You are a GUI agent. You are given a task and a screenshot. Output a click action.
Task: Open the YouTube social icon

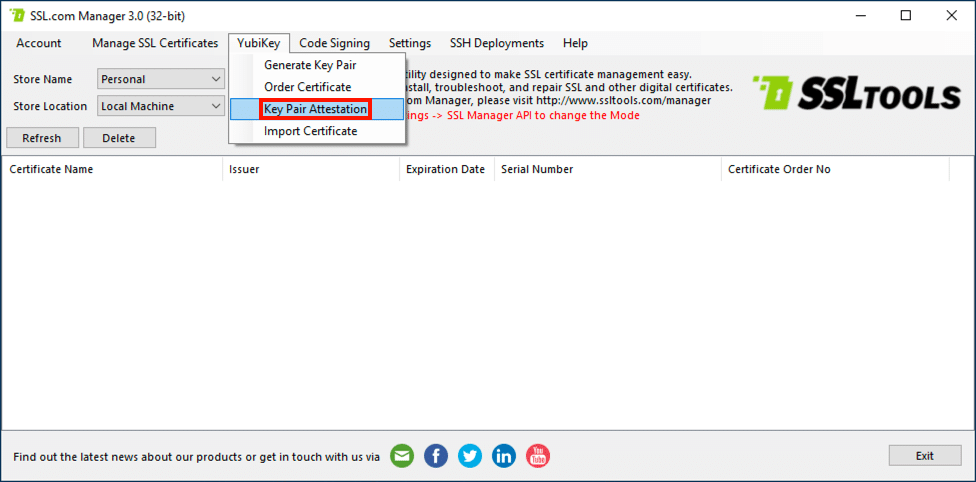[538, 456]
